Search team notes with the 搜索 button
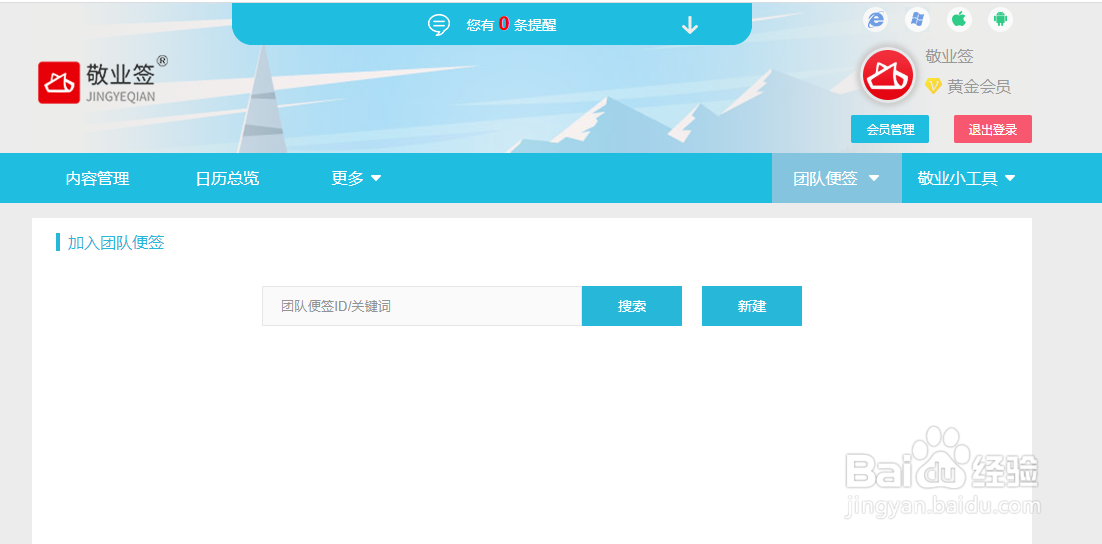Viewport: 1102px width, 544px height. 632,306
